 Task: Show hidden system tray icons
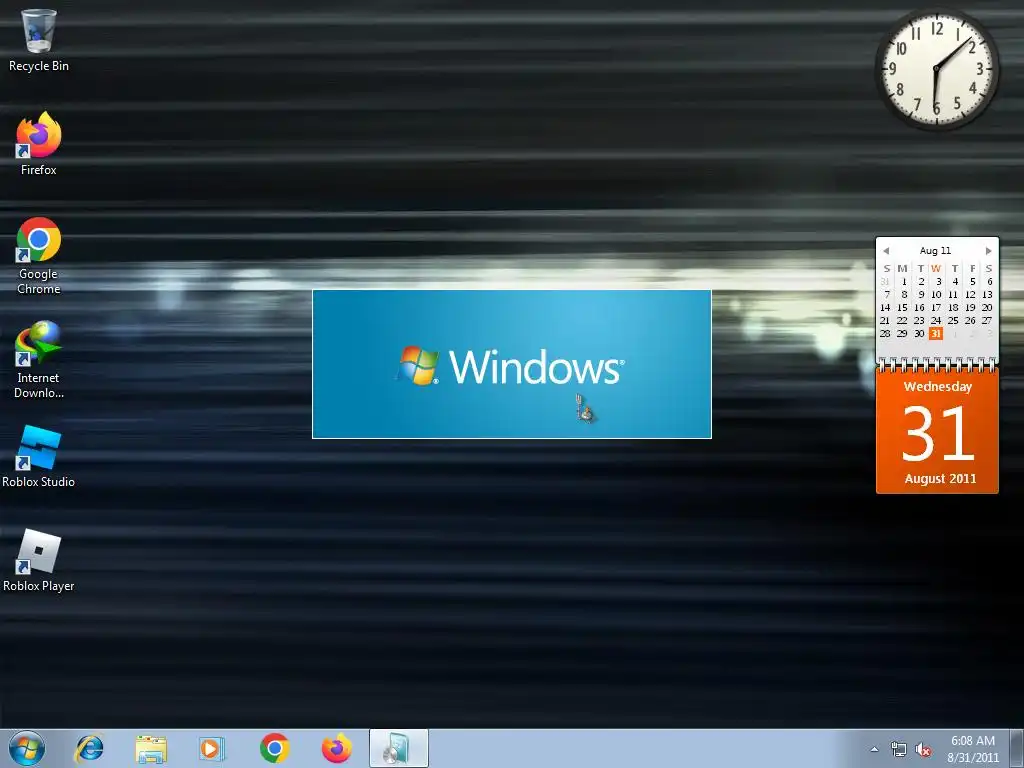coord(874,749)
